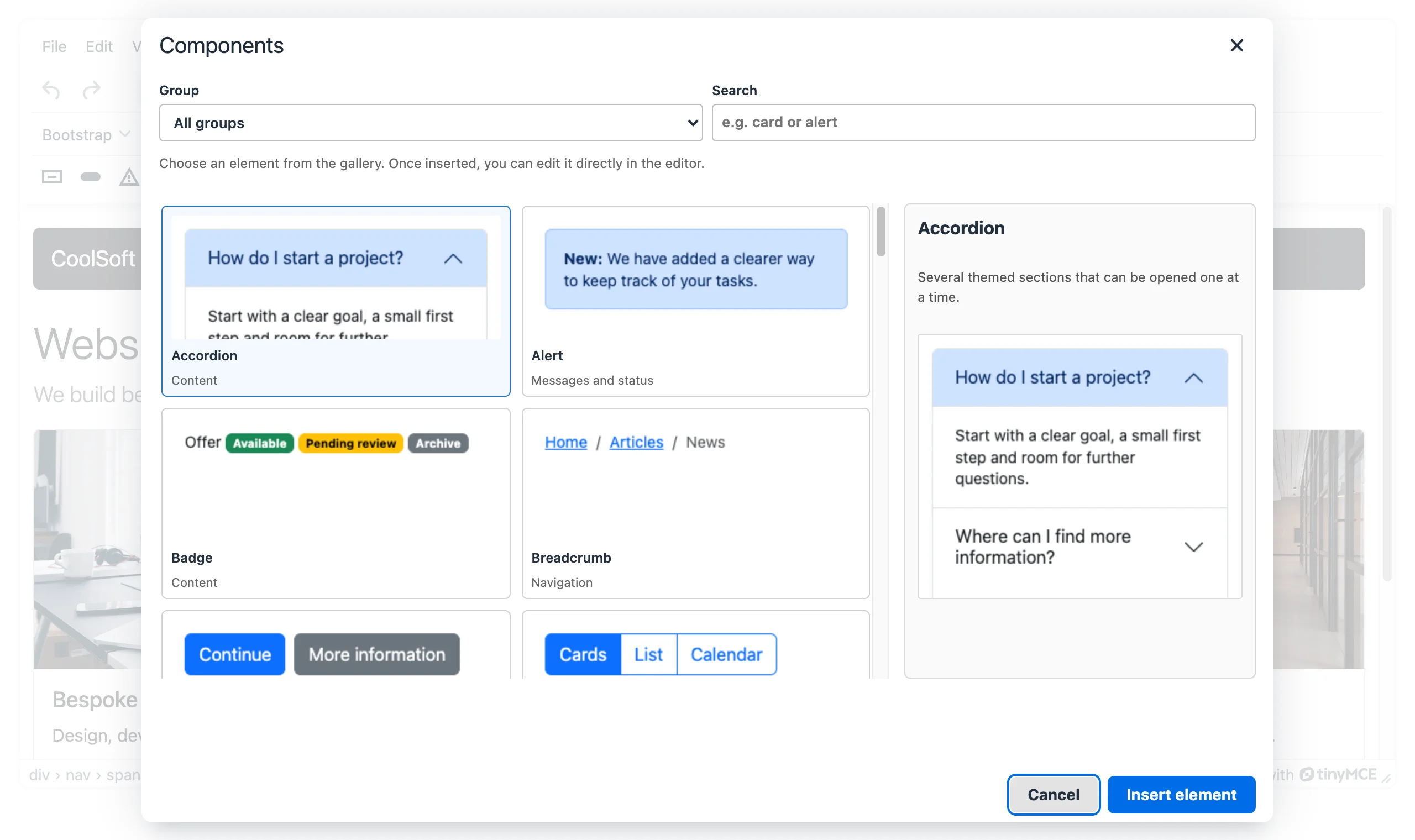
Task: Select the Calendar tab in button group
Action: point(727,654)
